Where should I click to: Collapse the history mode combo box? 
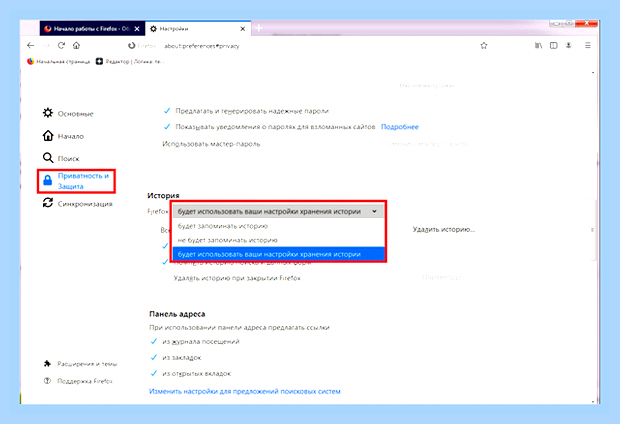click(x=278, y=211)
